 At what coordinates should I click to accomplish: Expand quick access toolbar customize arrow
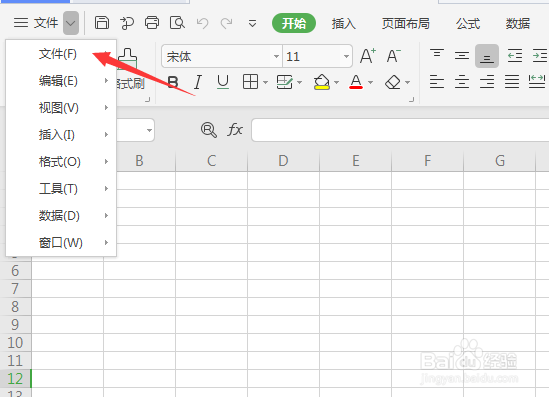click(x=252, y=24)
